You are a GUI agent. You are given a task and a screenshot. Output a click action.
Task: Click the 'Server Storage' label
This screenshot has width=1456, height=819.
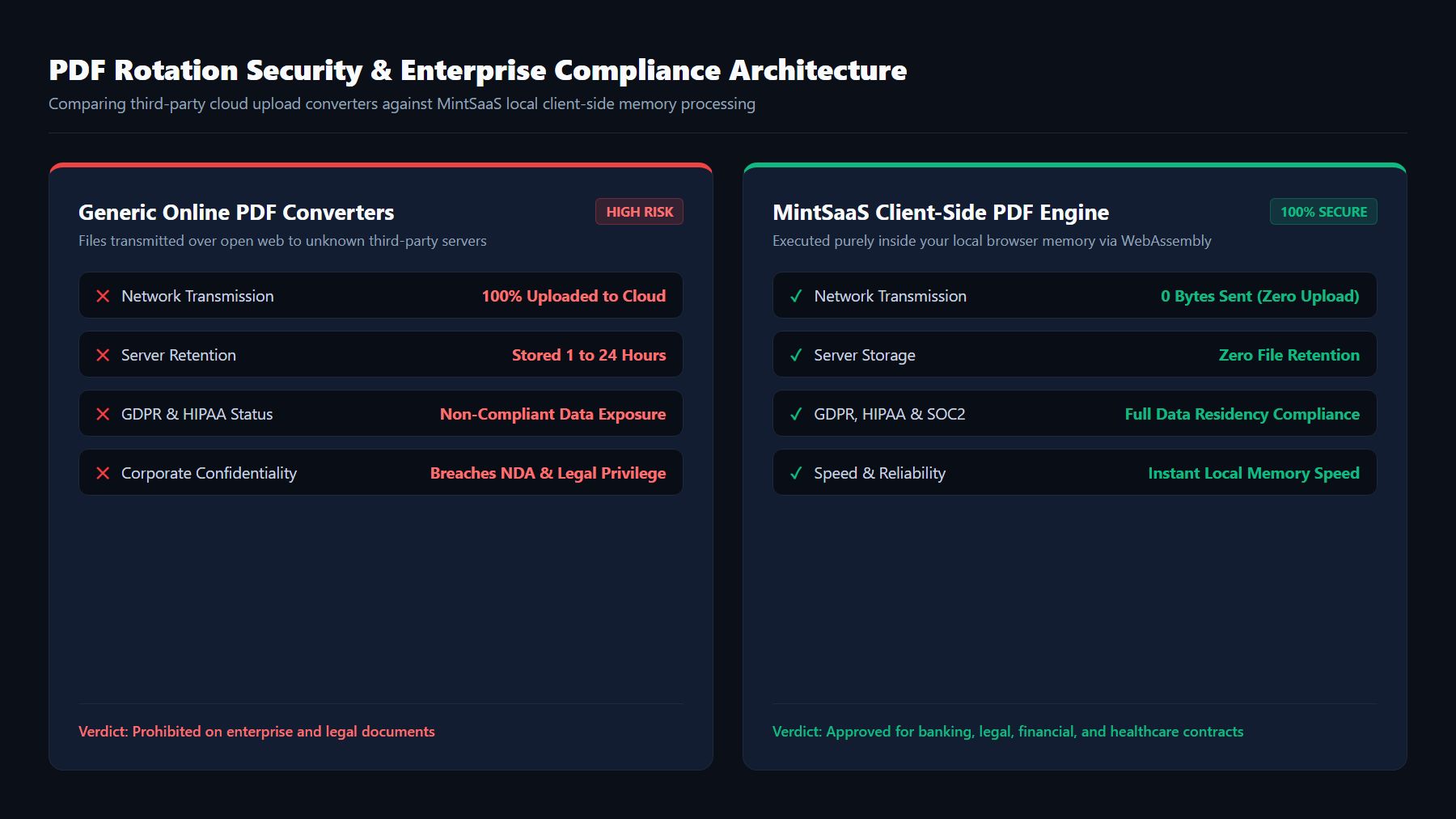865,355
